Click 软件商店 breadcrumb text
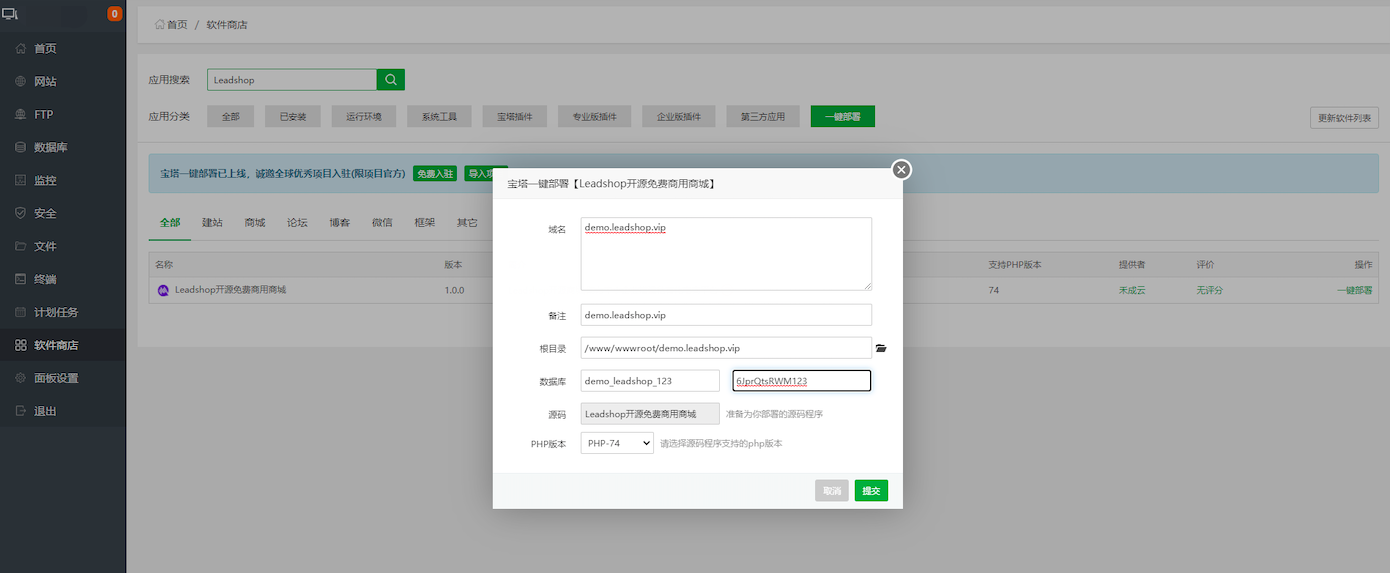The height and width of the screenshot is (573, 1390). [x=227, y=24]
